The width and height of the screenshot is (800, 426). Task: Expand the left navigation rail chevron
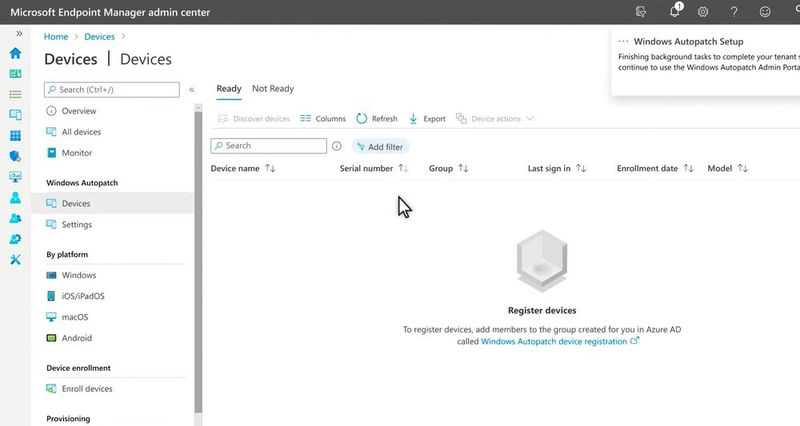click(x=19, y=34)
